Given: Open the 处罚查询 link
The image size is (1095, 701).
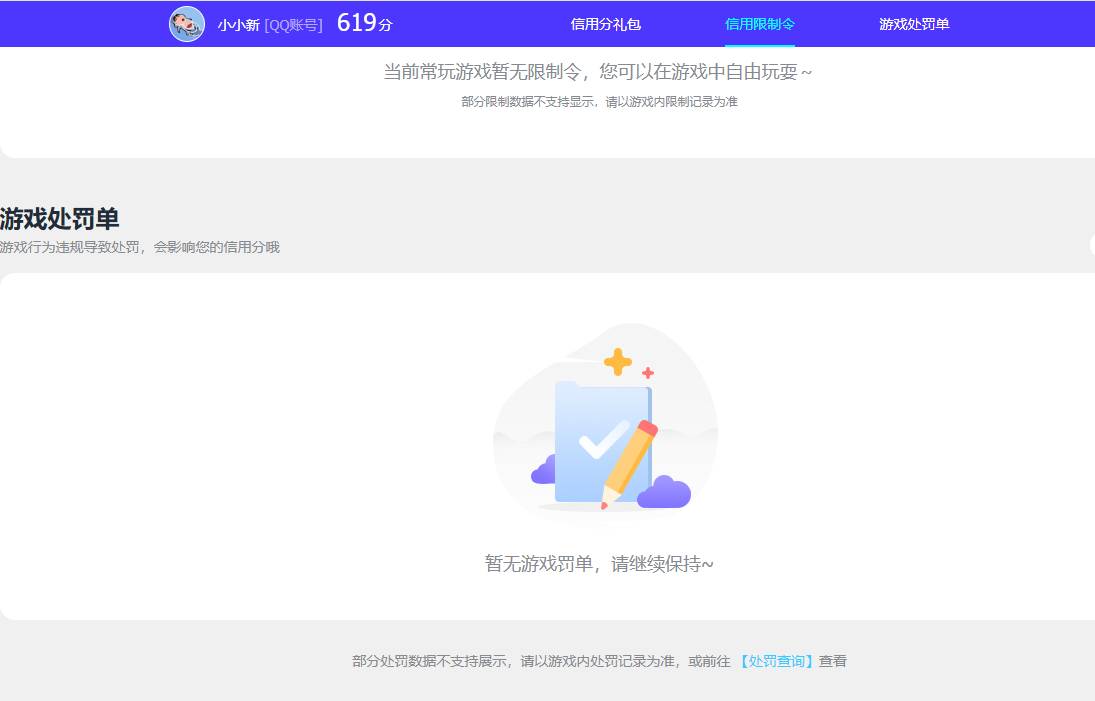Looking at the screenshot, I should click(x=774, y=661).
